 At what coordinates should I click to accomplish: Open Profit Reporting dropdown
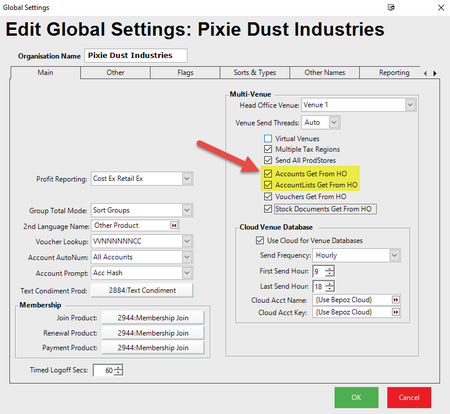coord(187,179)
